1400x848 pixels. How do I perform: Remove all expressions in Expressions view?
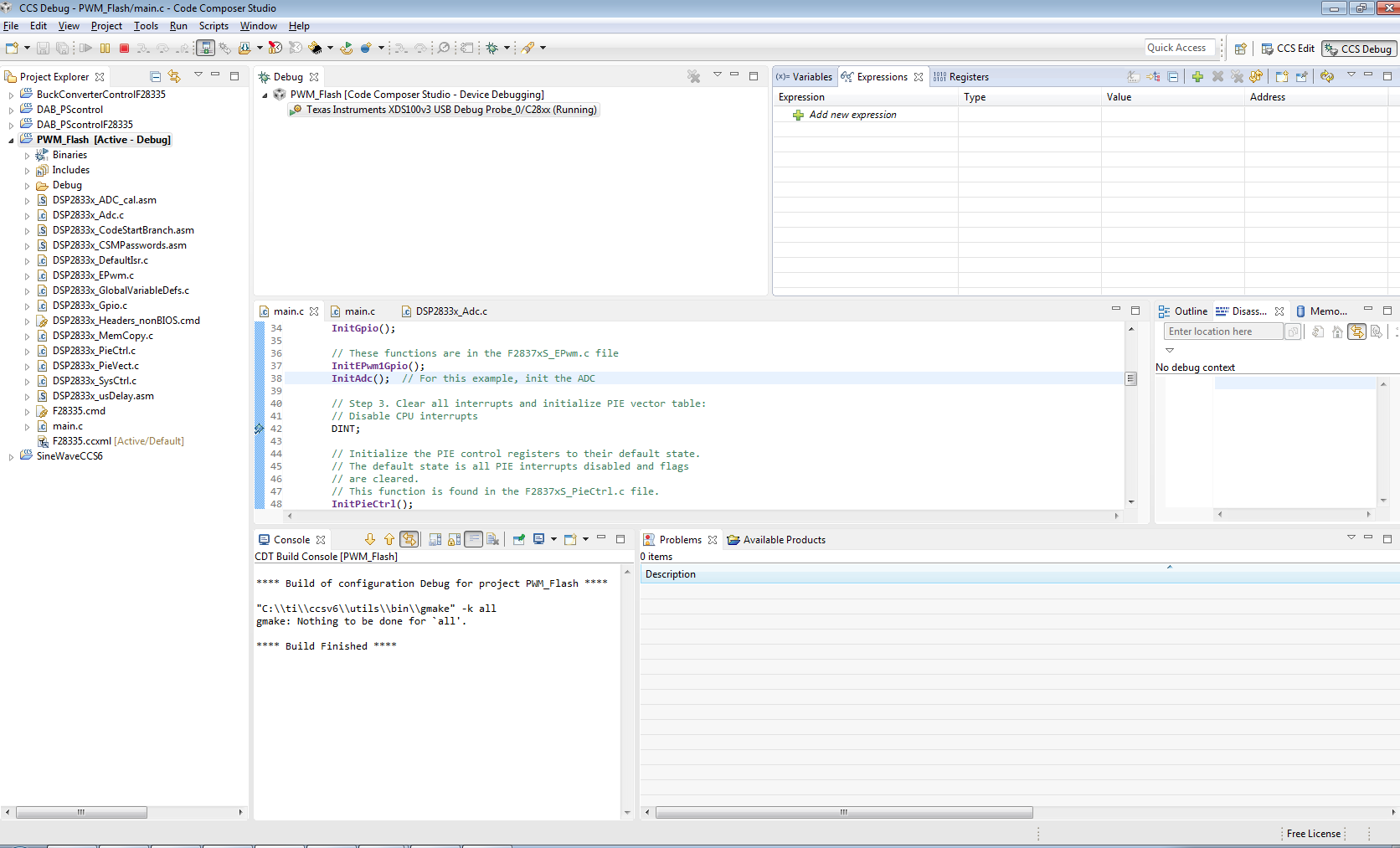click(x=1237, y=76)
